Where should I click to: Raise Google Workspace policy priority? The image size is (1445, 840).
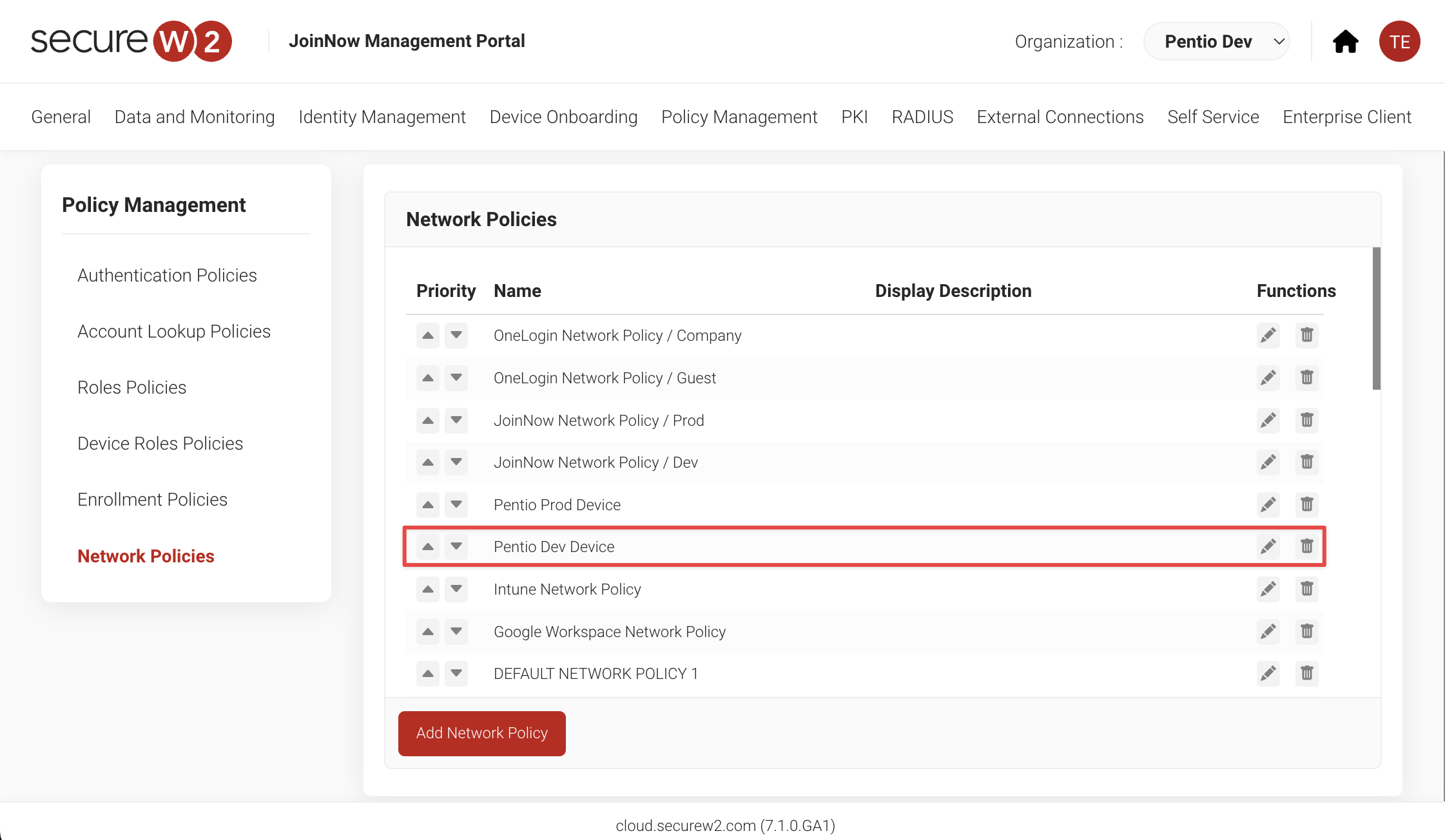tap(428, 631)
